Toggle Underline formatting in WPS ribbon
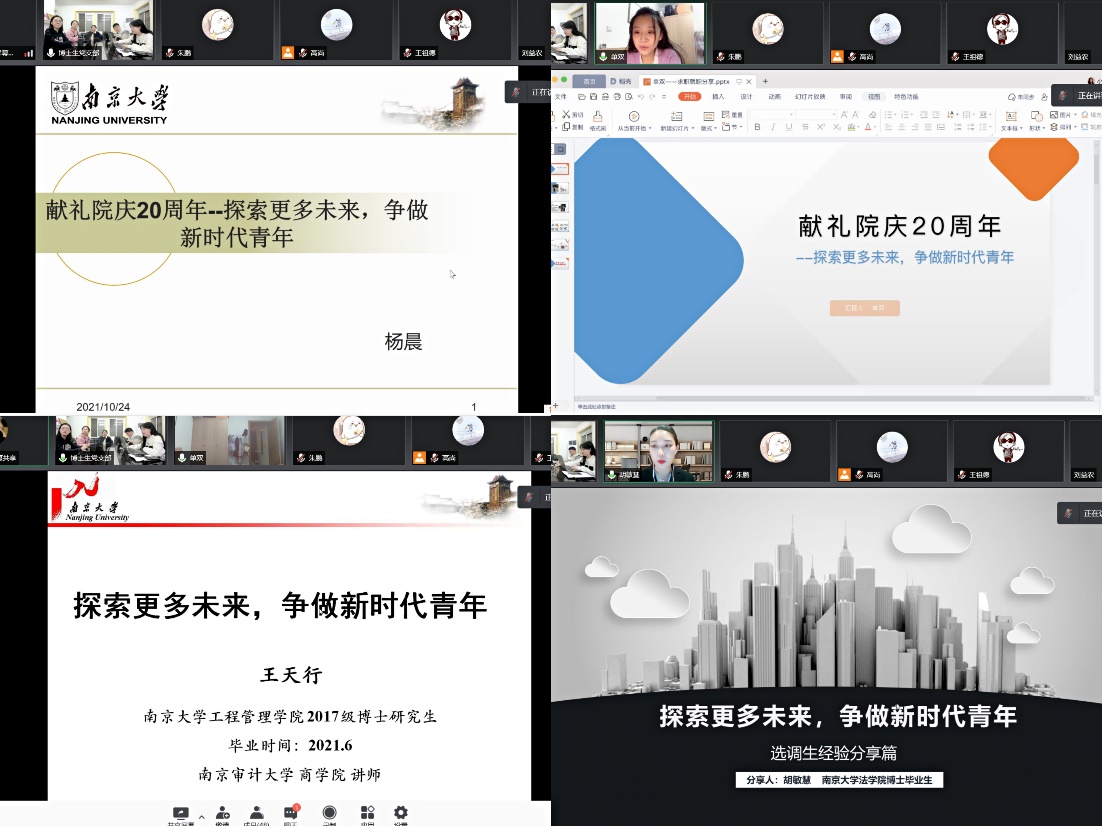 coord(788,128)
